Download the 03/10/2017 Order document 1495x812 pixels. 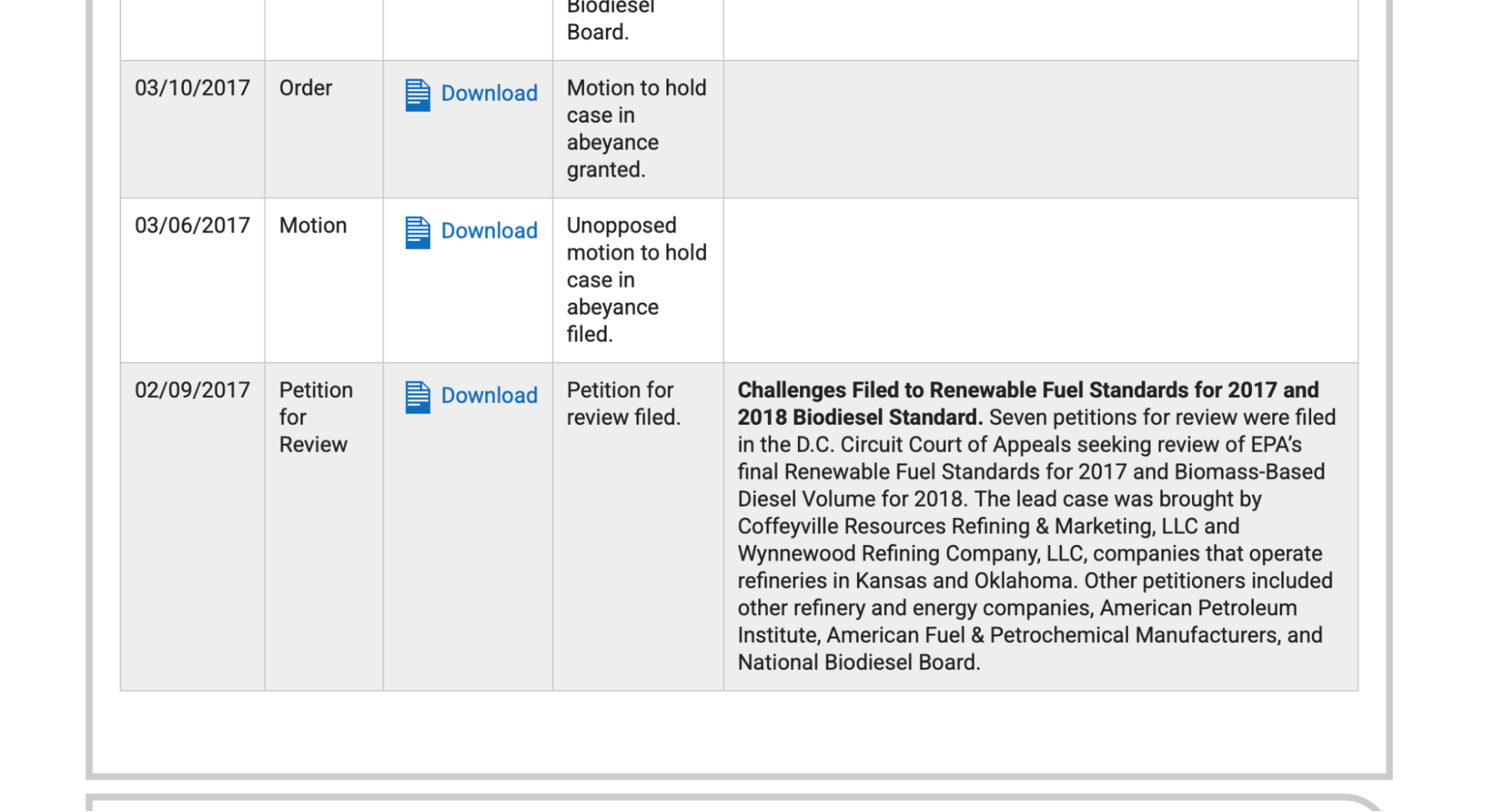[488, 93]
